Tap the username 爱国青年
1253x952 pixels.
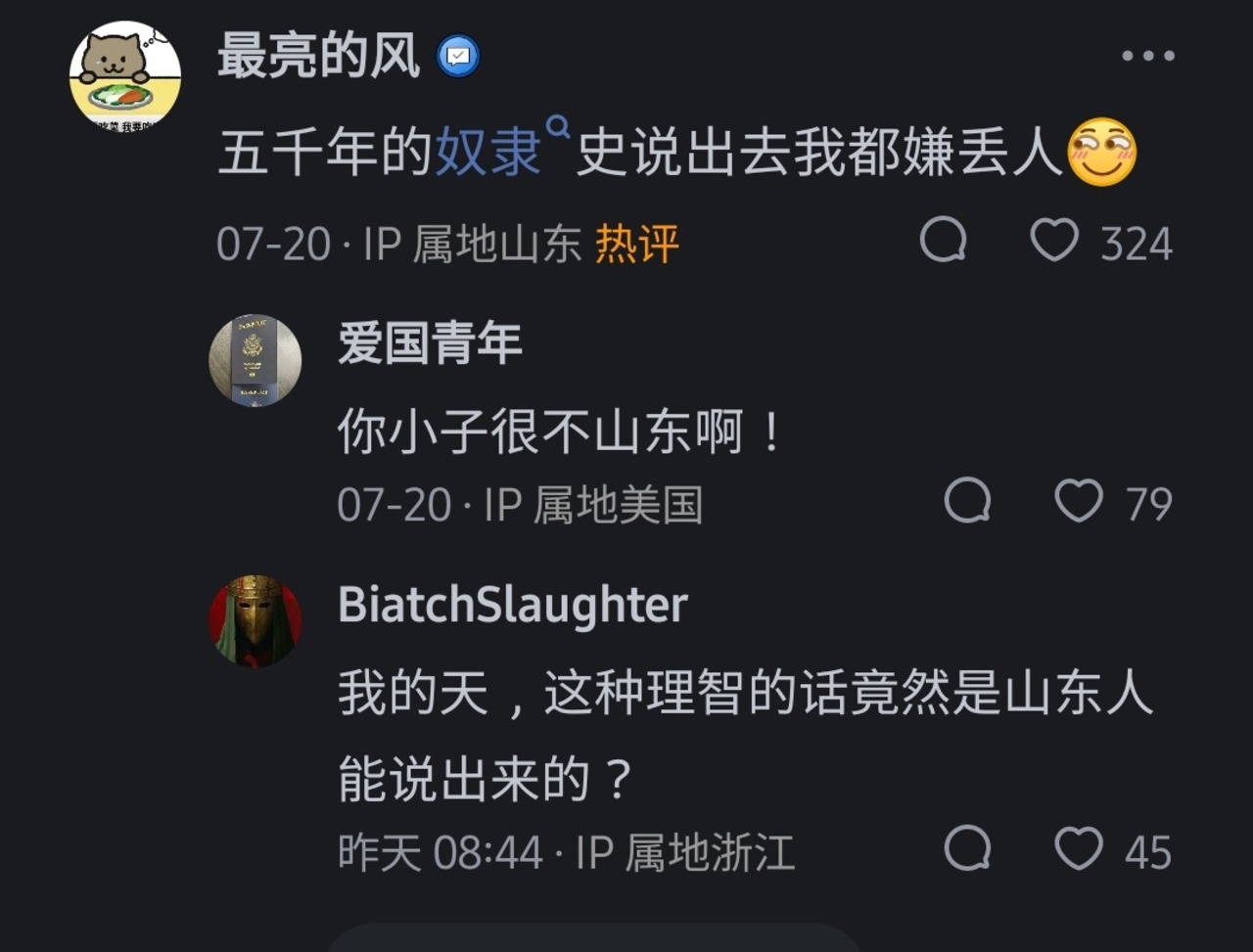(x=430, y=344)
